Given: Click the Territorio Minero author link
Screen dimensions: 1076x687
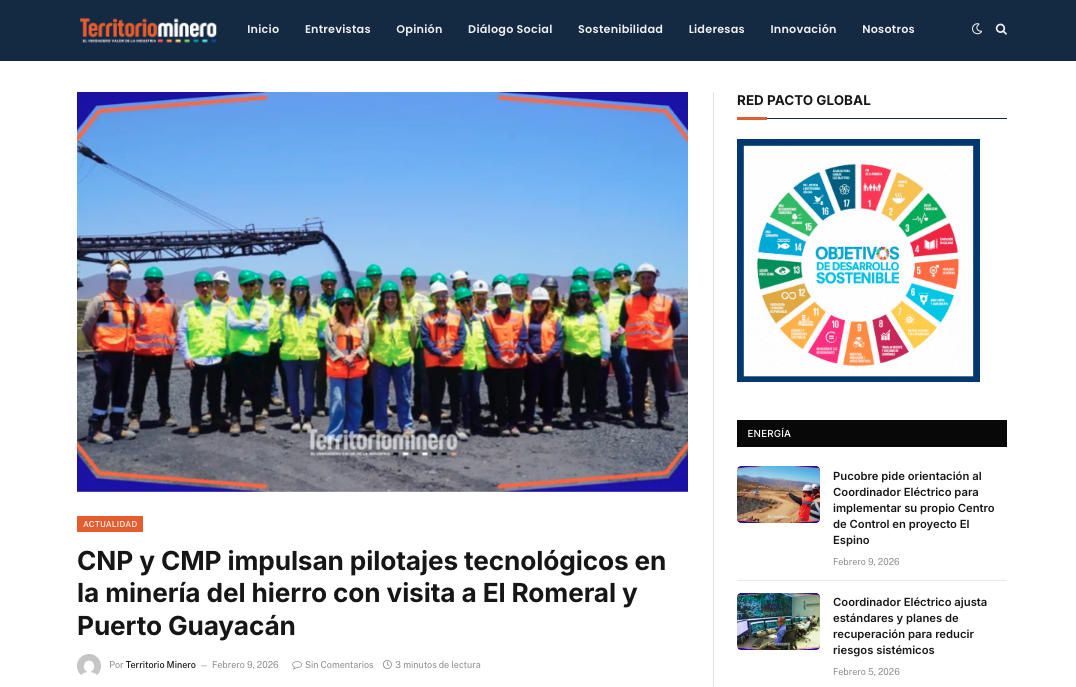Looking at the screenshot, I should 160,665.
